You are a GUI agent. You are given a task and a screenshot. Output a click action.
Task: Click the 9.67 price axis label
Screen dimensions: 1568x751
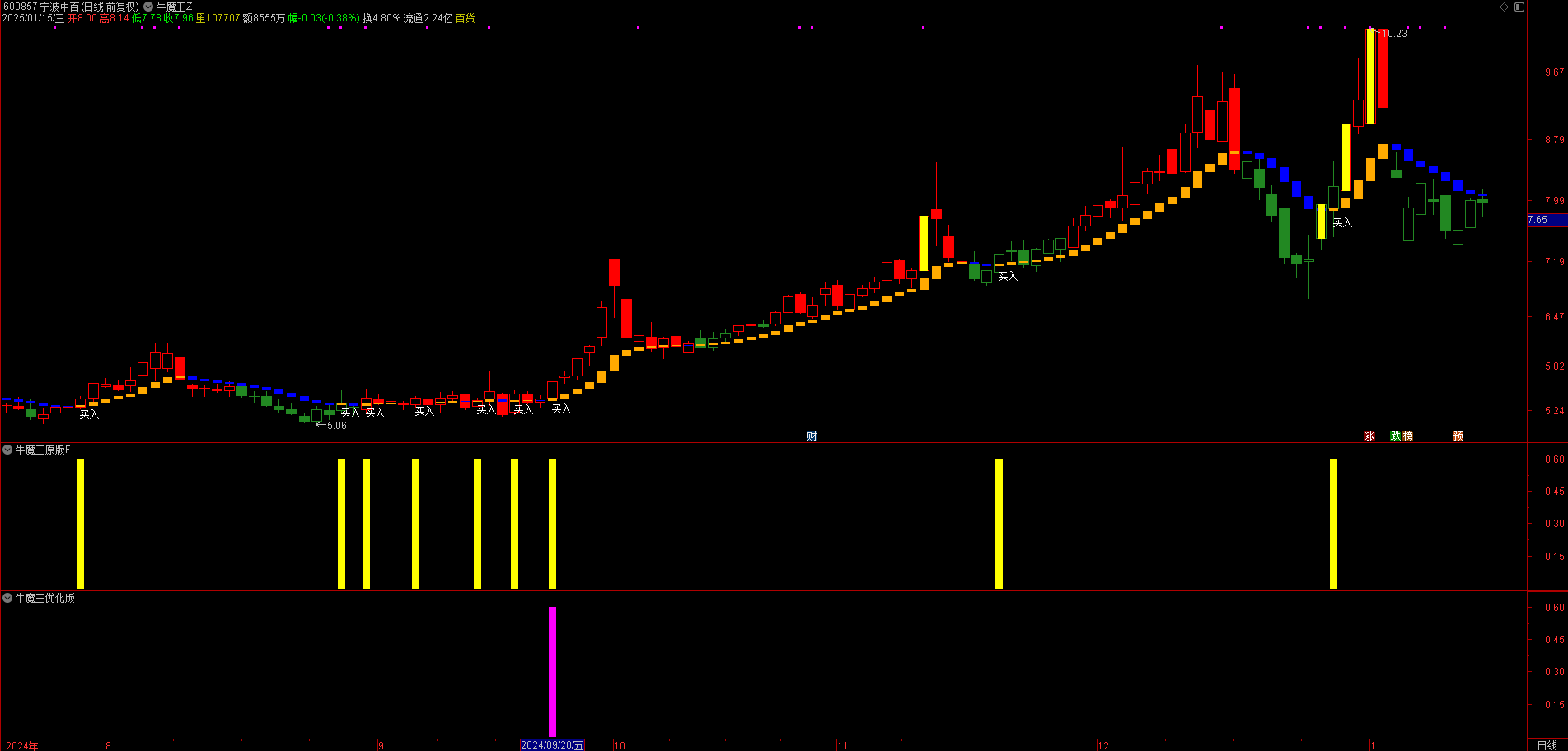1554,72
